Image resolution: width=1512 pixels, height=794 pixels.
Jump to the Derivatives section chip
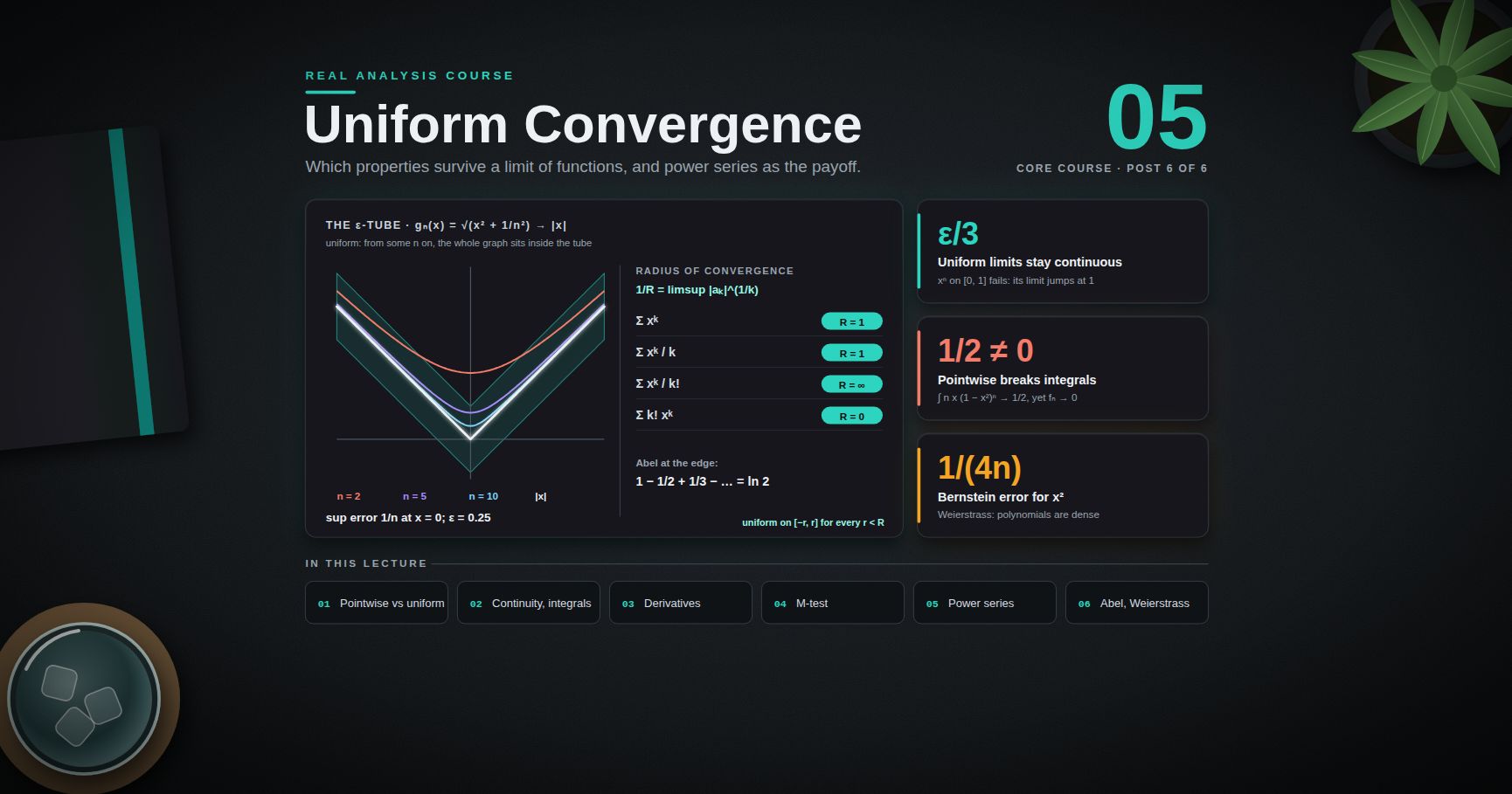[681, 603]
